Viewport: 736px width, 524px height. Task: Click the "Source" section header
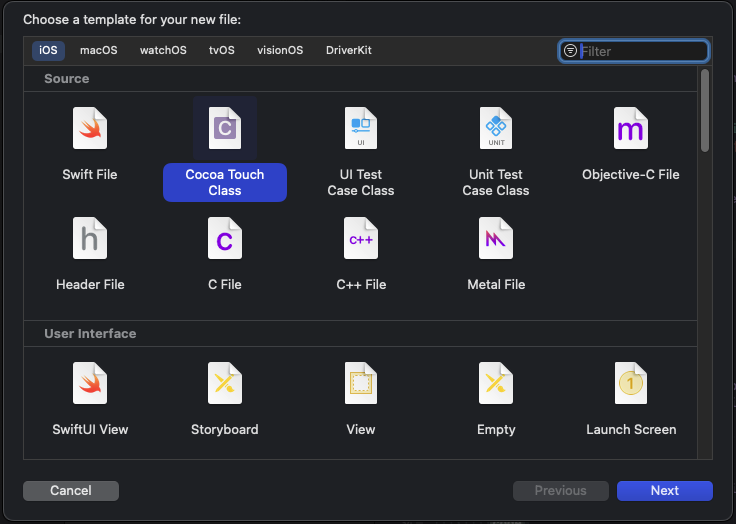pyautogui.click(x=67, y=78)
